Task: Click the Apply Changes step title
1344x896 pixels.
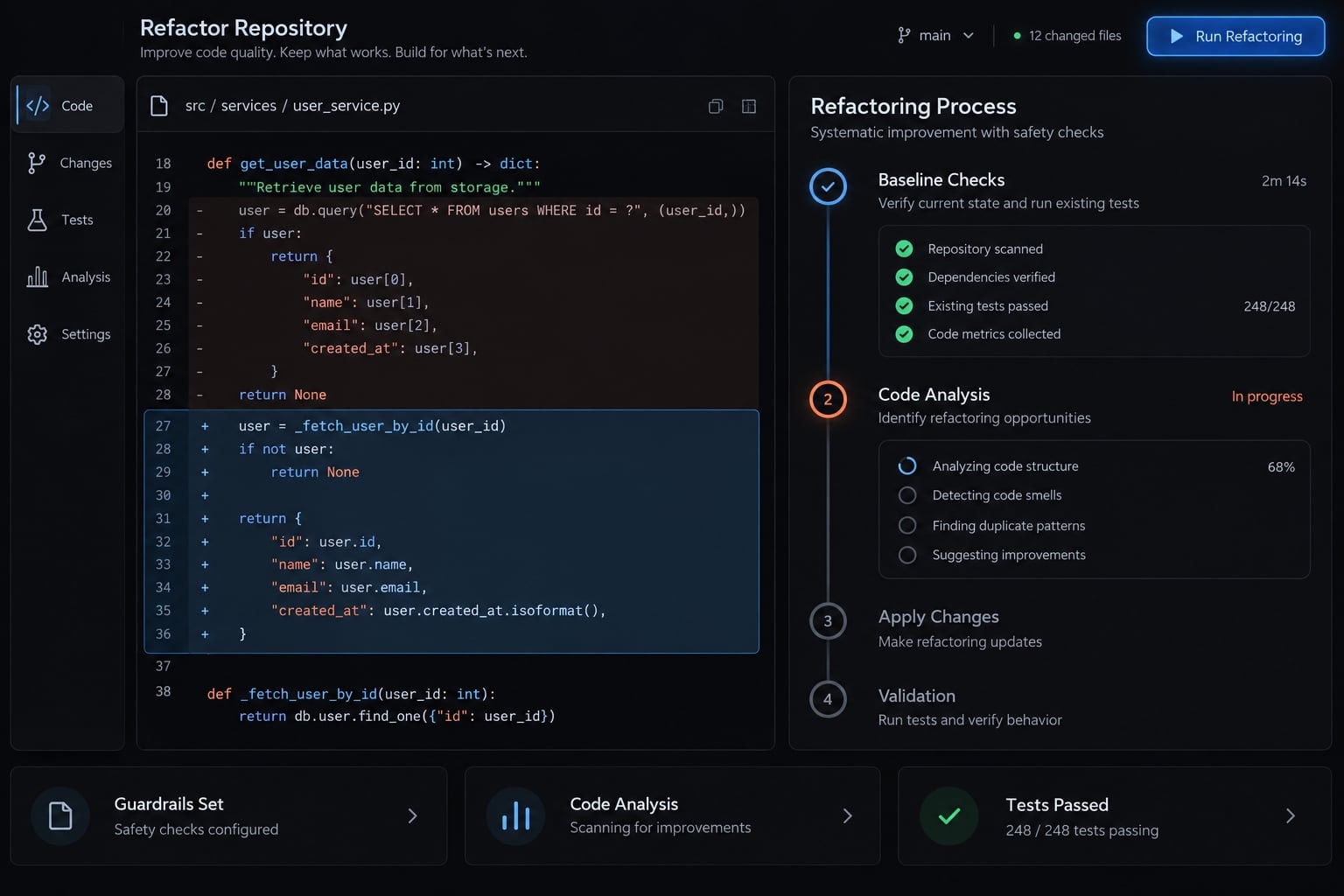Action: coord(939,617)
